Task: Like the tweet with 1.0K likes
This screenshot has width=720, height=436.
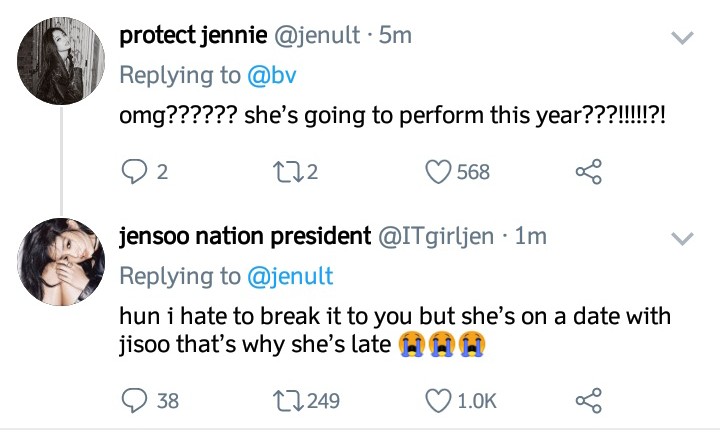Action: (x=440, y=401)
